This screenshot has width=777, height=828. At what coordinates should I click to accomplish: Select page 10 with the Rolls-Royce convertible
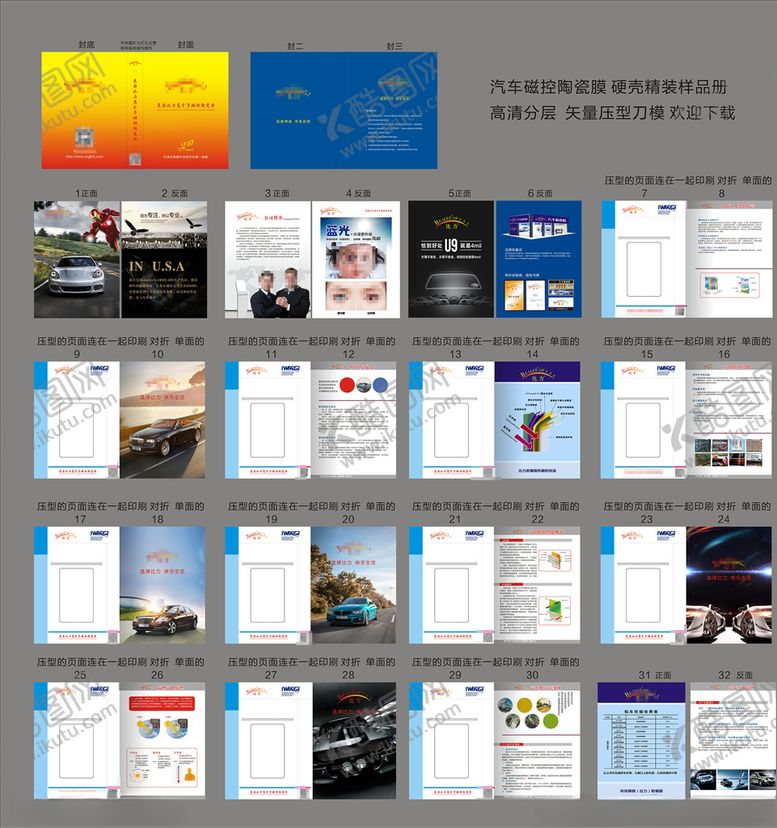[163, 420]
